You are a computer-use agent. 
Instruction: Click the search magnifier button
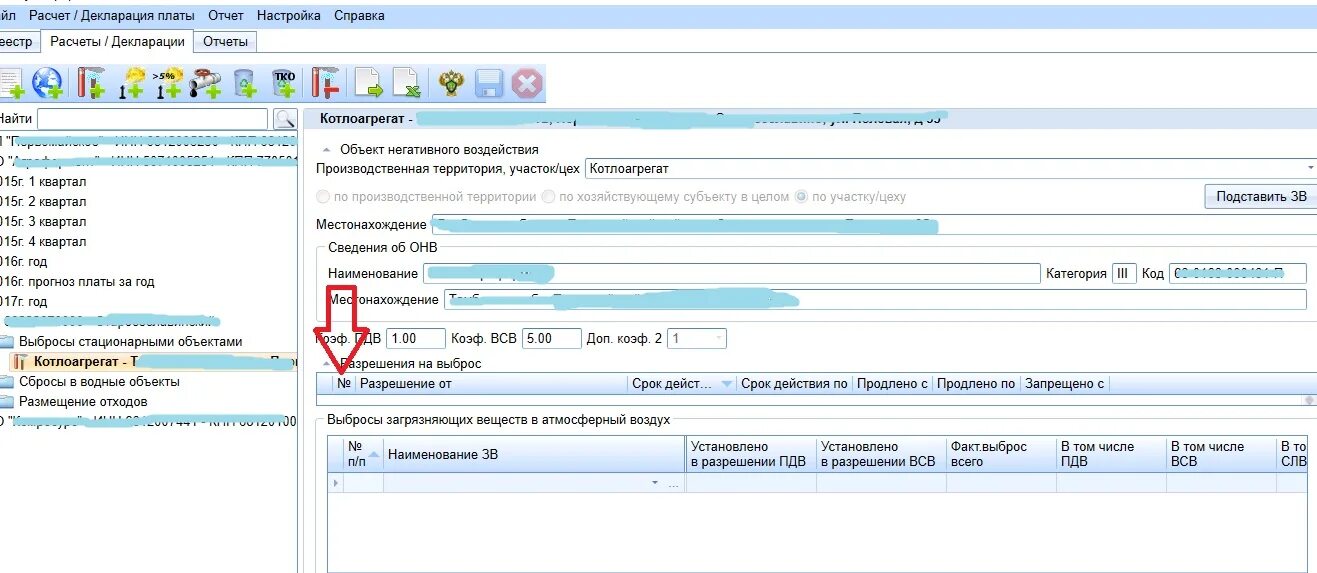tap(284, 119)
